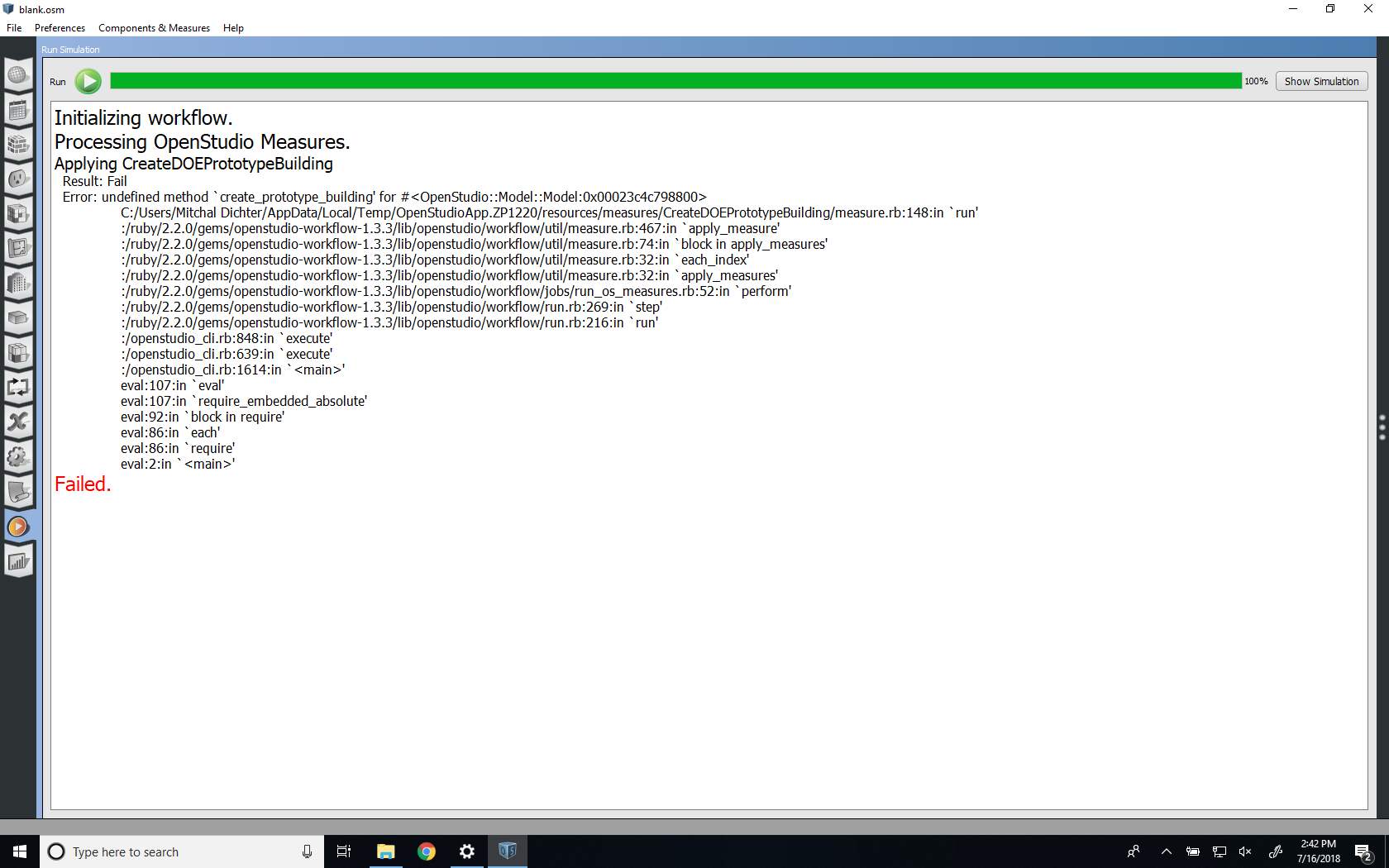
Task: Launch Google Chrome from the taskbar
Action: click(x=426, y=851)
